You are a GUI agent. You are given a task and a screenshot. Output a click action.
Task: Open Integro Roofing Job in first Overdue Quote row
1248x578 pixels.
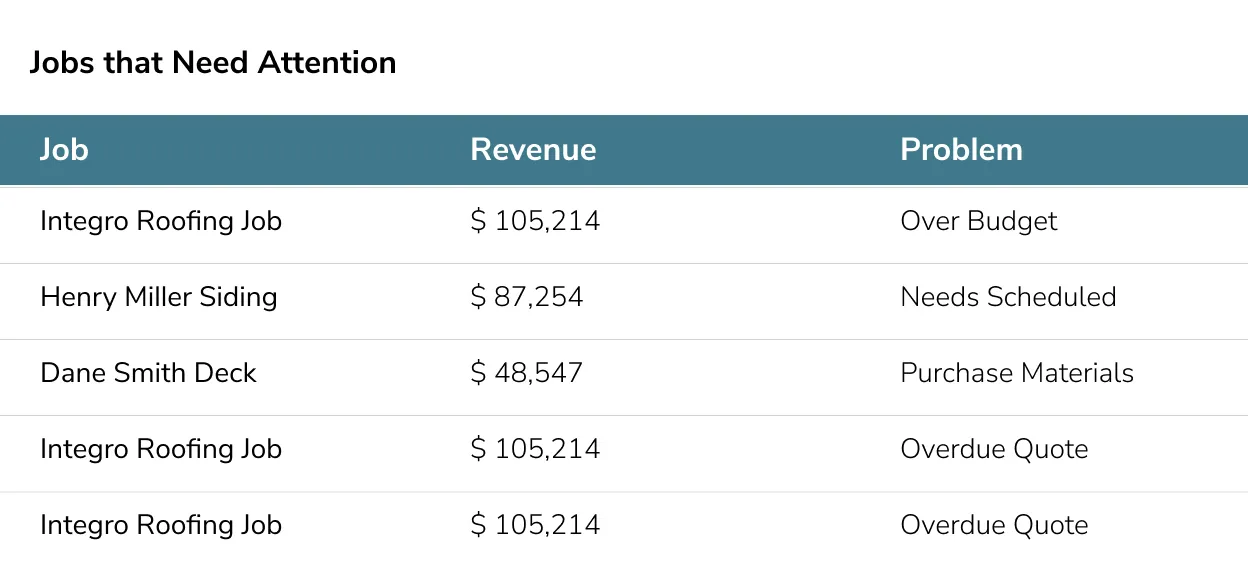pos(161,449)
